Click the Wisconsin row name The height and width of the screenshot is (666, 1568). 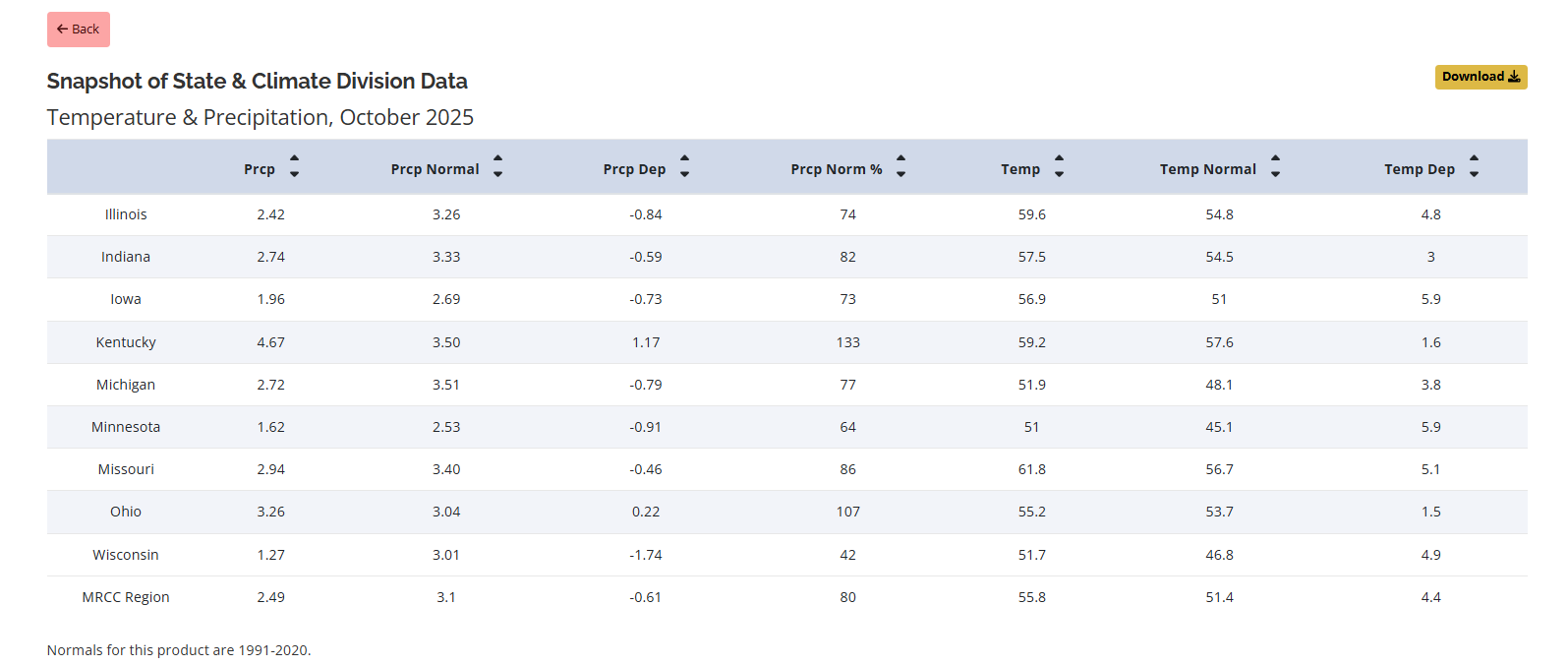point(126,555)
